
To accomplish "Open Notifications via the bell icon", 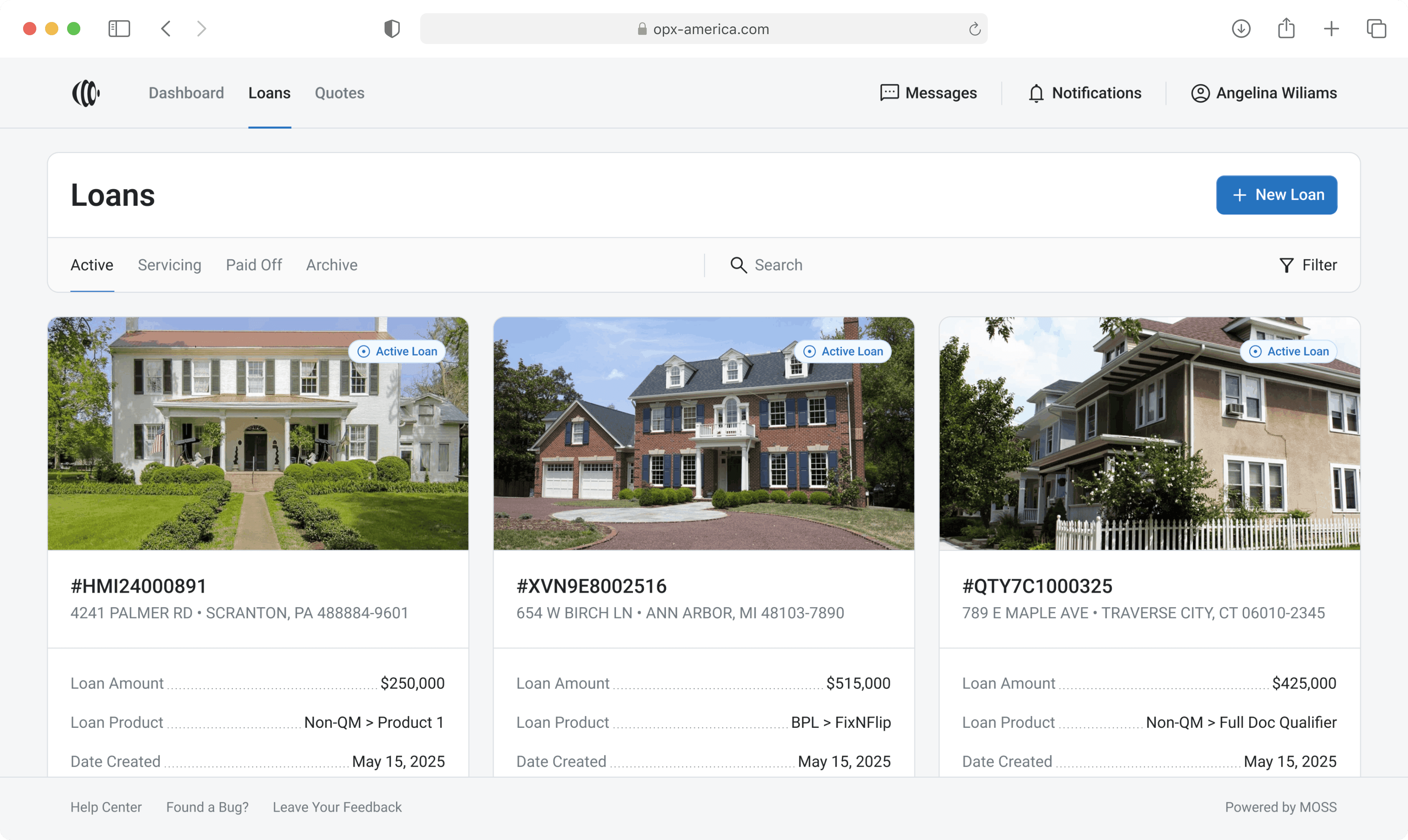I will (1035, 93).
